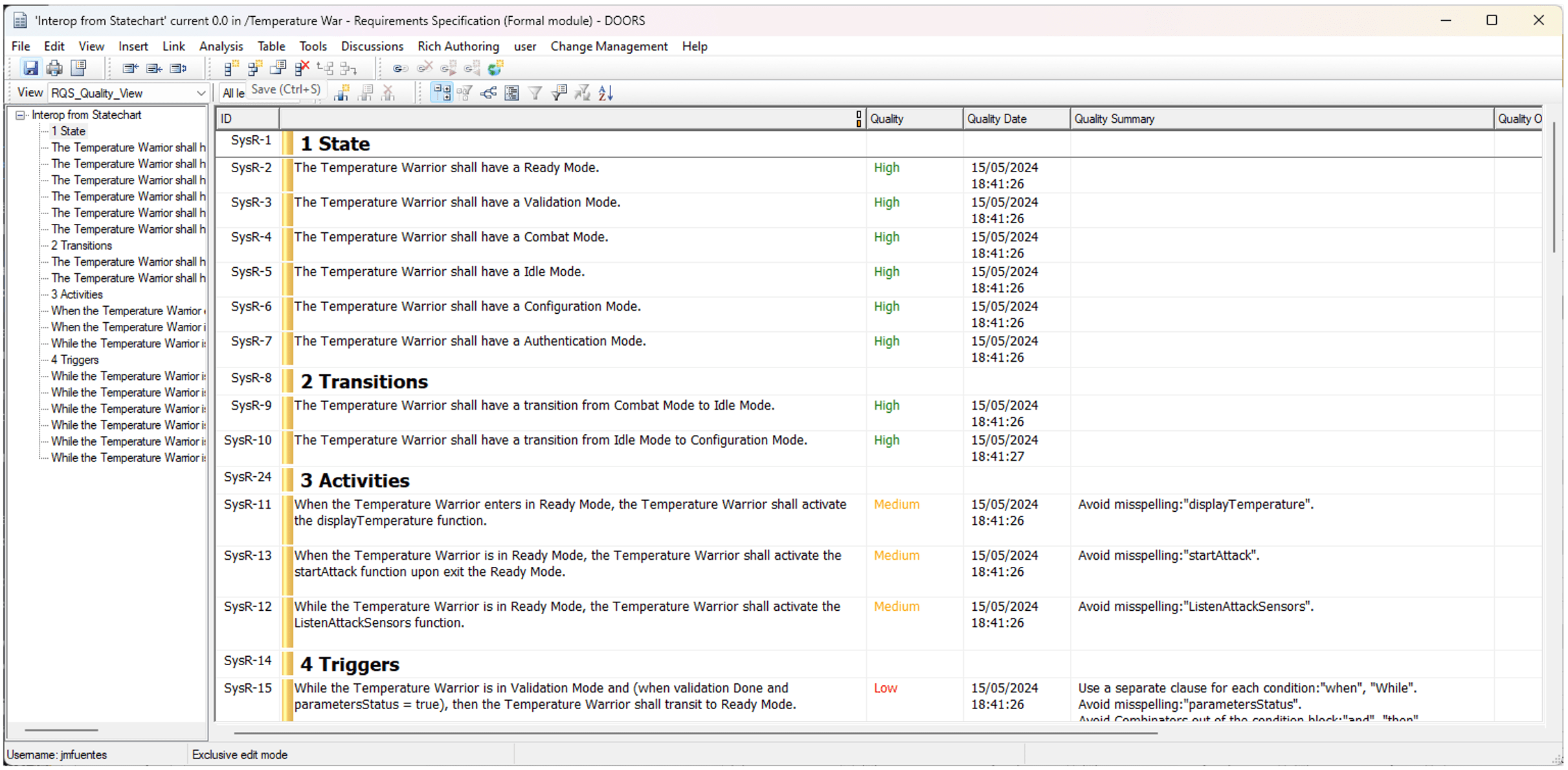The width and height of the screenshot is (1568, 770).
Task: Click the A-Z sort icon
Action: [x=606, y=93]
